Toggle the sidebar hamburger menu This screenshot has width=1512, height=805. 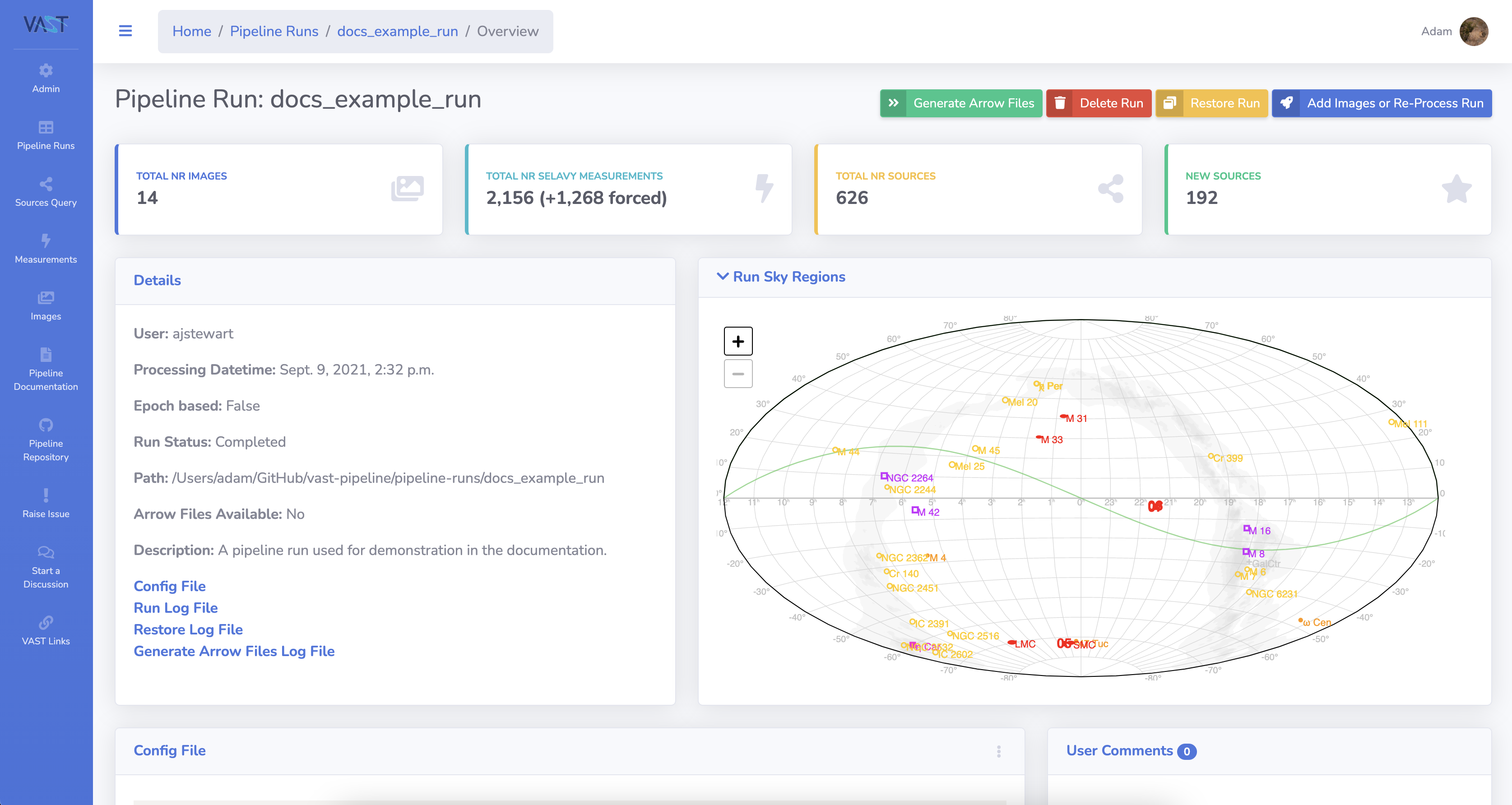[125, 31]
